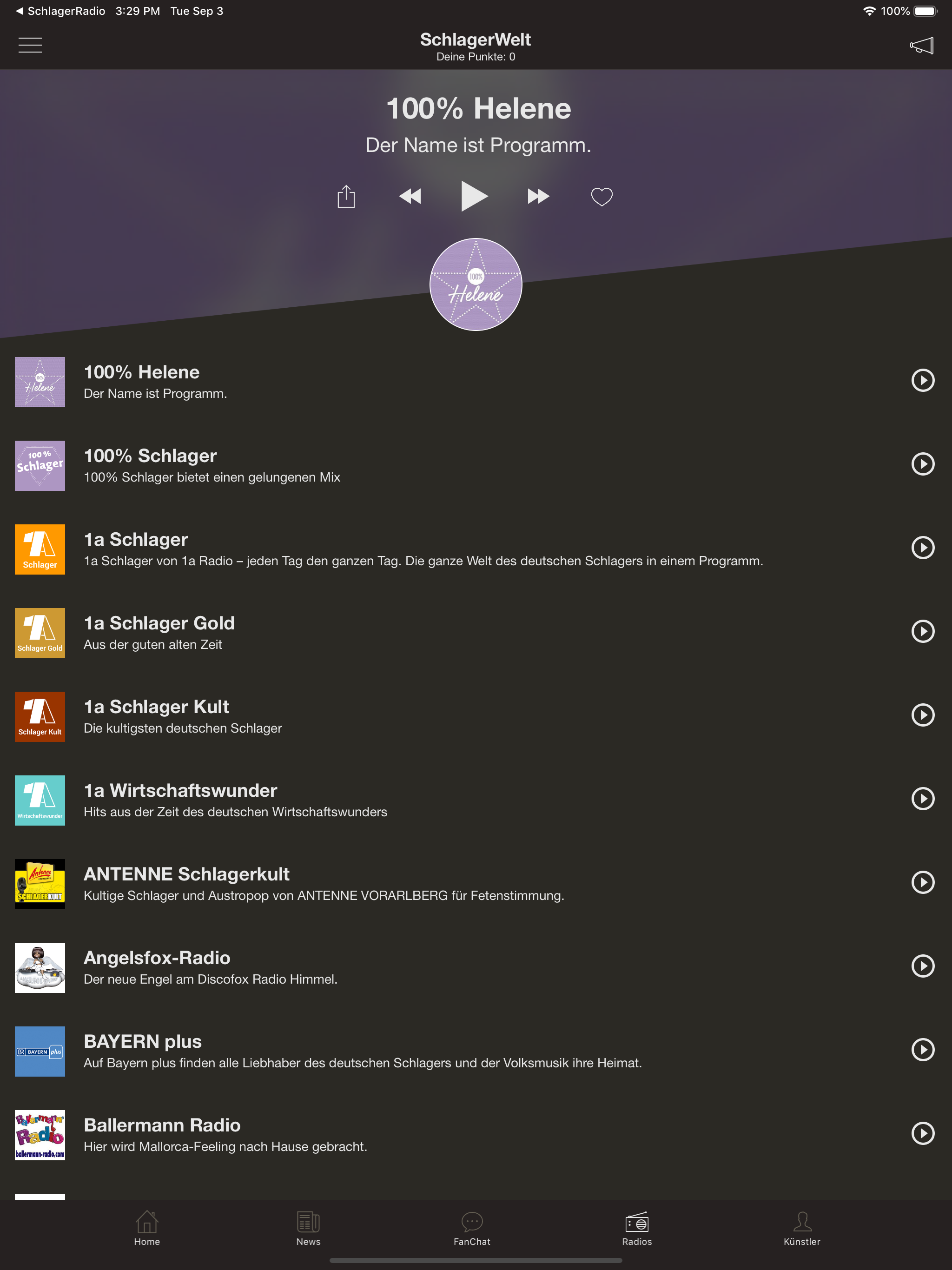Viewport: 952px width, 1270px height.
Task: Select the 100% Schlager station title
Action: (151, 456)
